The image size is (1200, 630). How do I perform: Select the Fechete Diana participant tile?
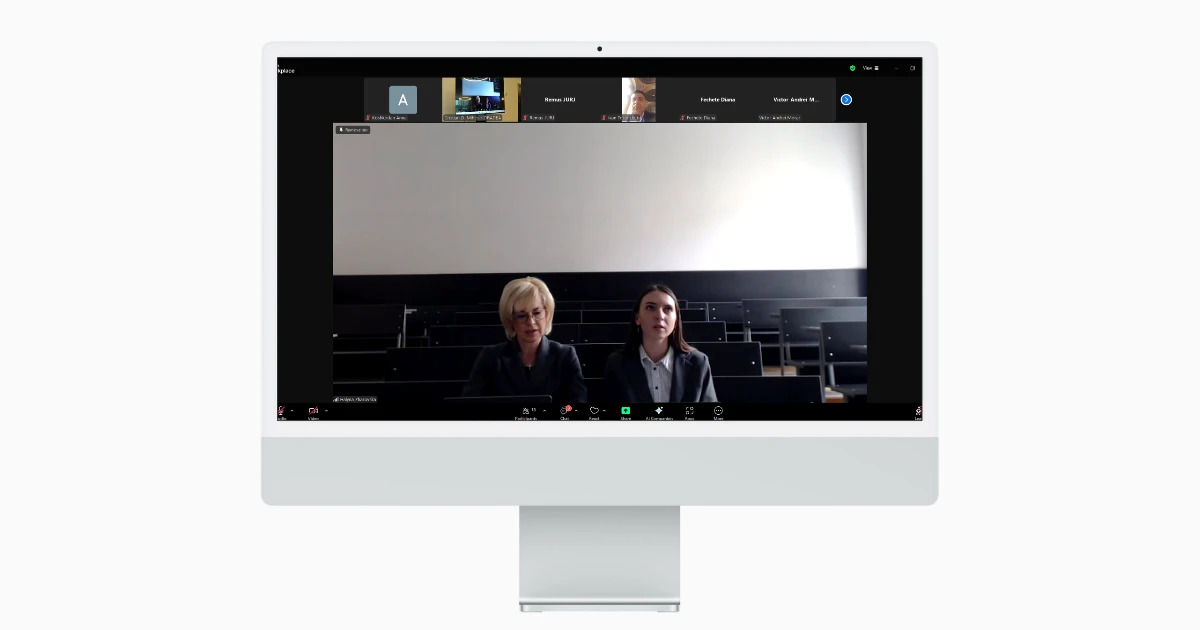pyautogui.click(x=717, y=100)
